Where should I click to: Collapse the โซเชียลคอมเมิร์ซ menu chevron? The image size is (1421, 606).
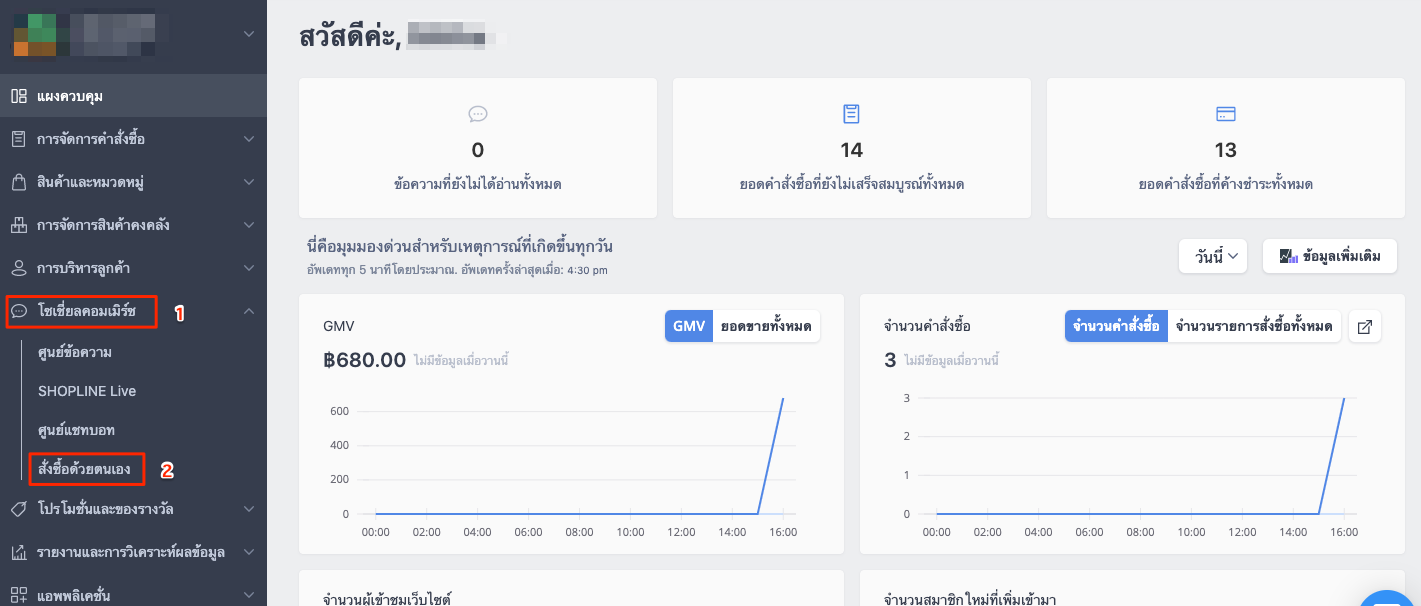pyautogui.click(x=249, y=312)
